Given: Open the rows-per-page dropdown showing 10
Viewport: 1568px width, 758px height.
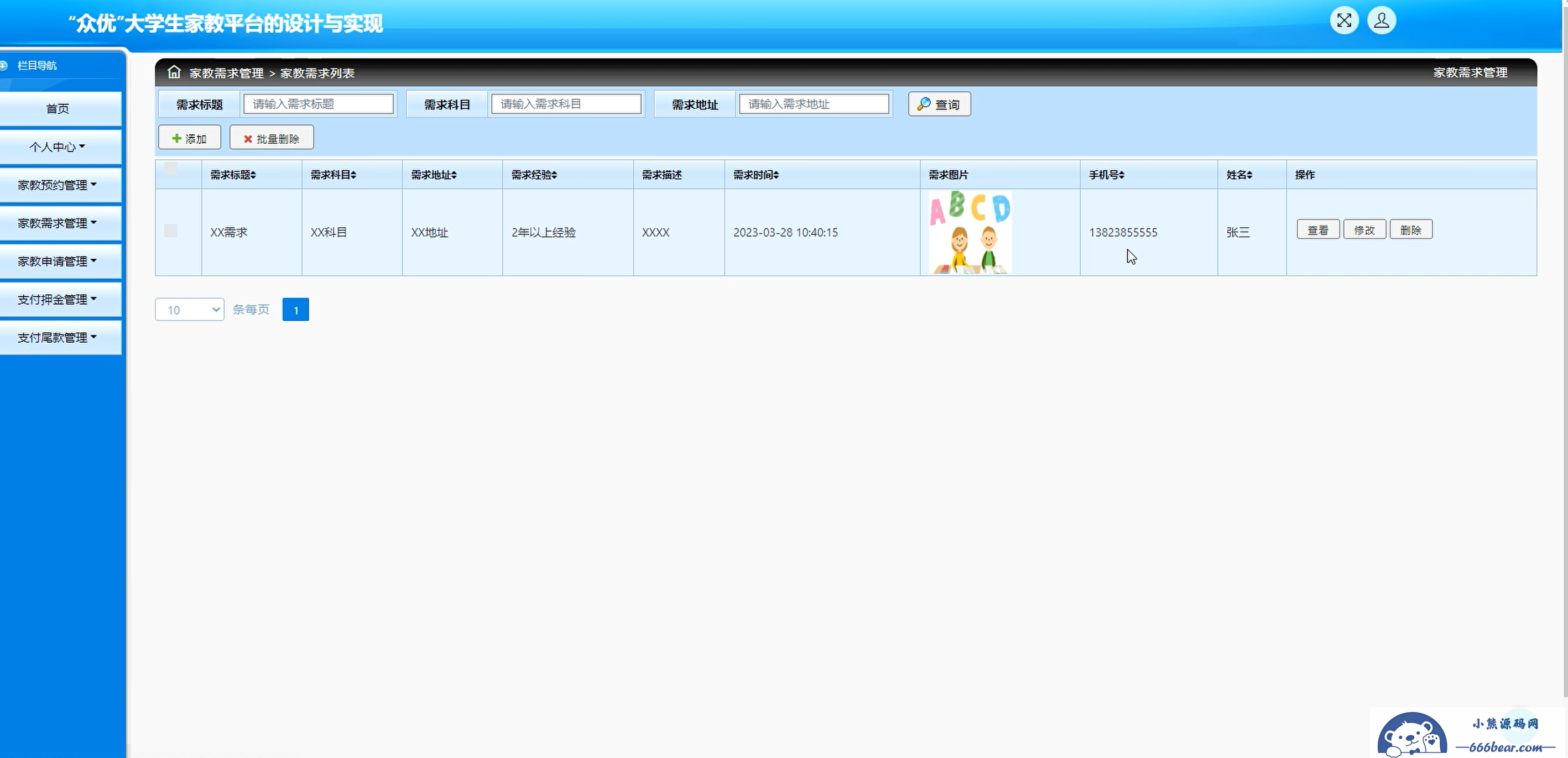Looking at the screenshot, I should point(189,310).
